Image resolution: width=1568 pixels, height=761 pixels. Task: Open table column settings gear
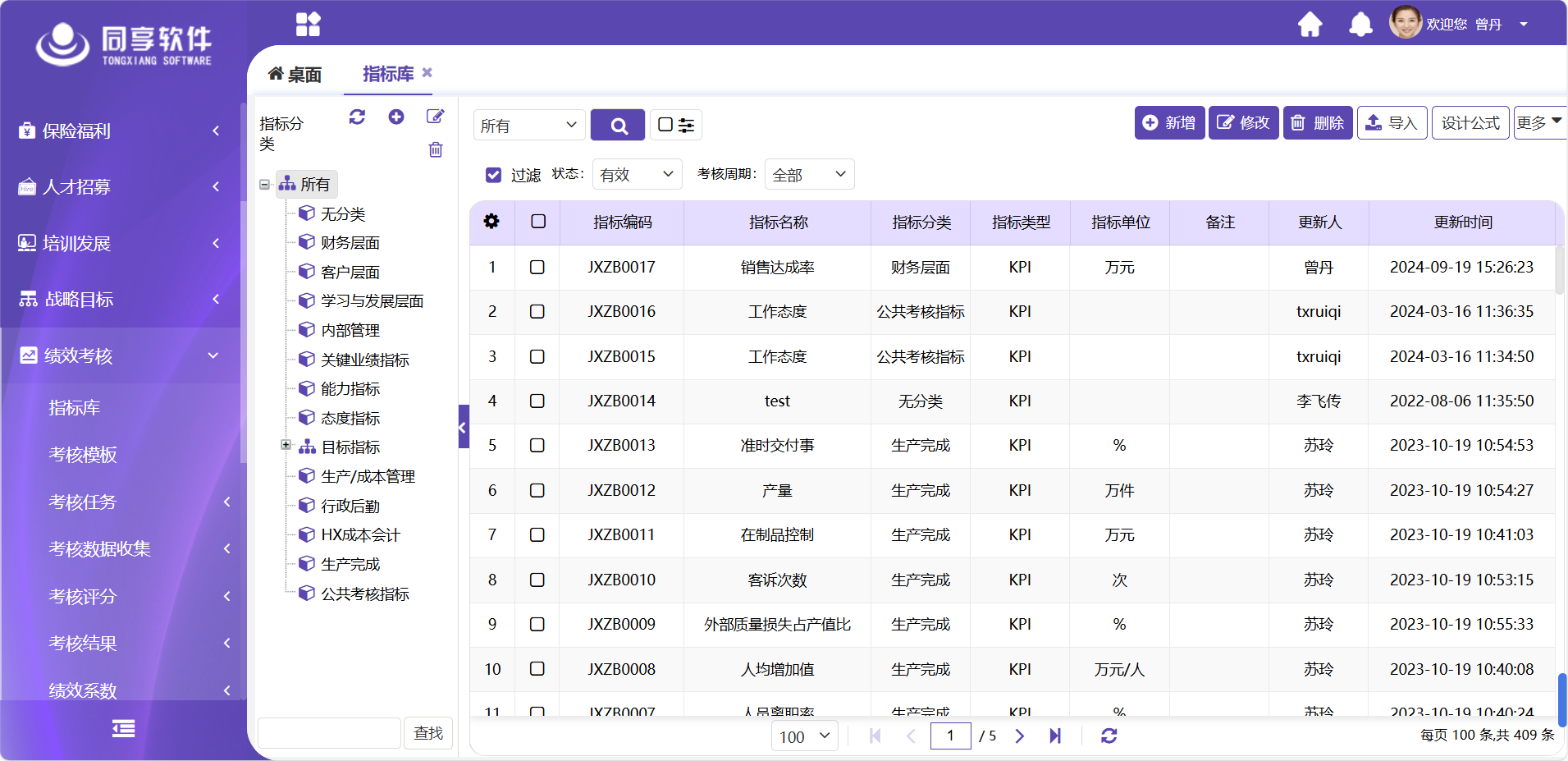coord(491,221)
